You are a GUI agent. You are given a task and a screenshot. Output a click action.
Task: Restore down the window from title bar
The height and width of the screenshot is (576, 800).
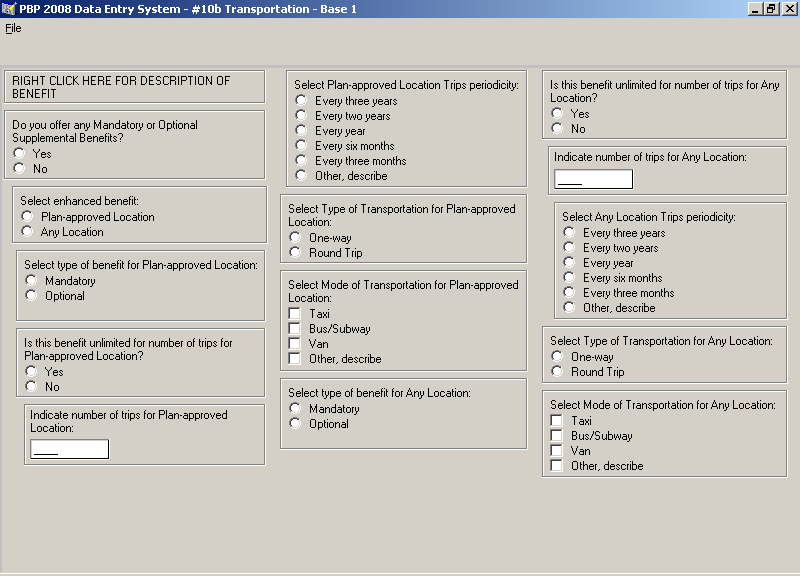tap(771, 9)
